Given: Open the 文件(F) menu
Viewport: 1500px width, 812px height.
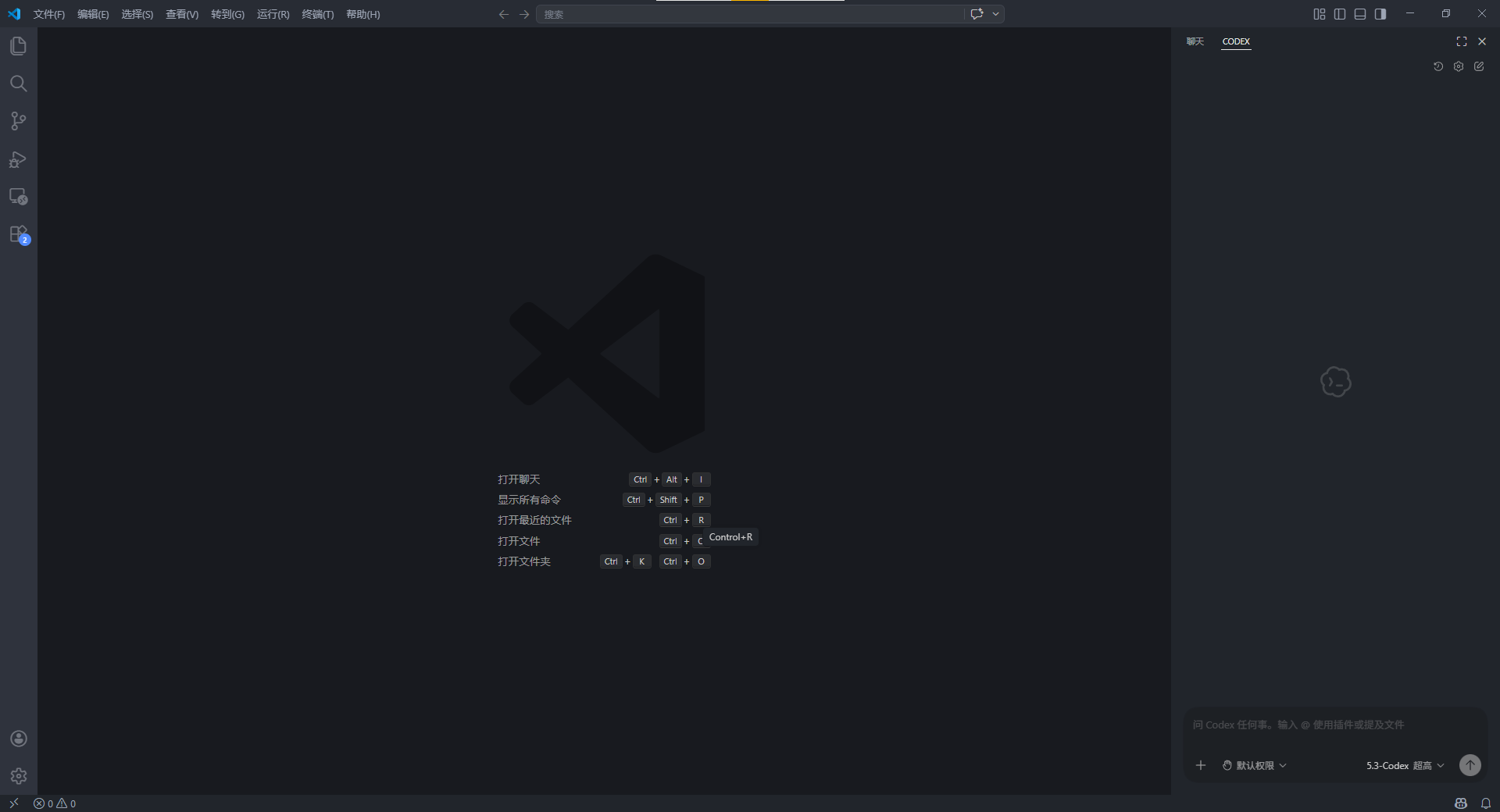Looking at the screenshot, I should tap(48, 14).
